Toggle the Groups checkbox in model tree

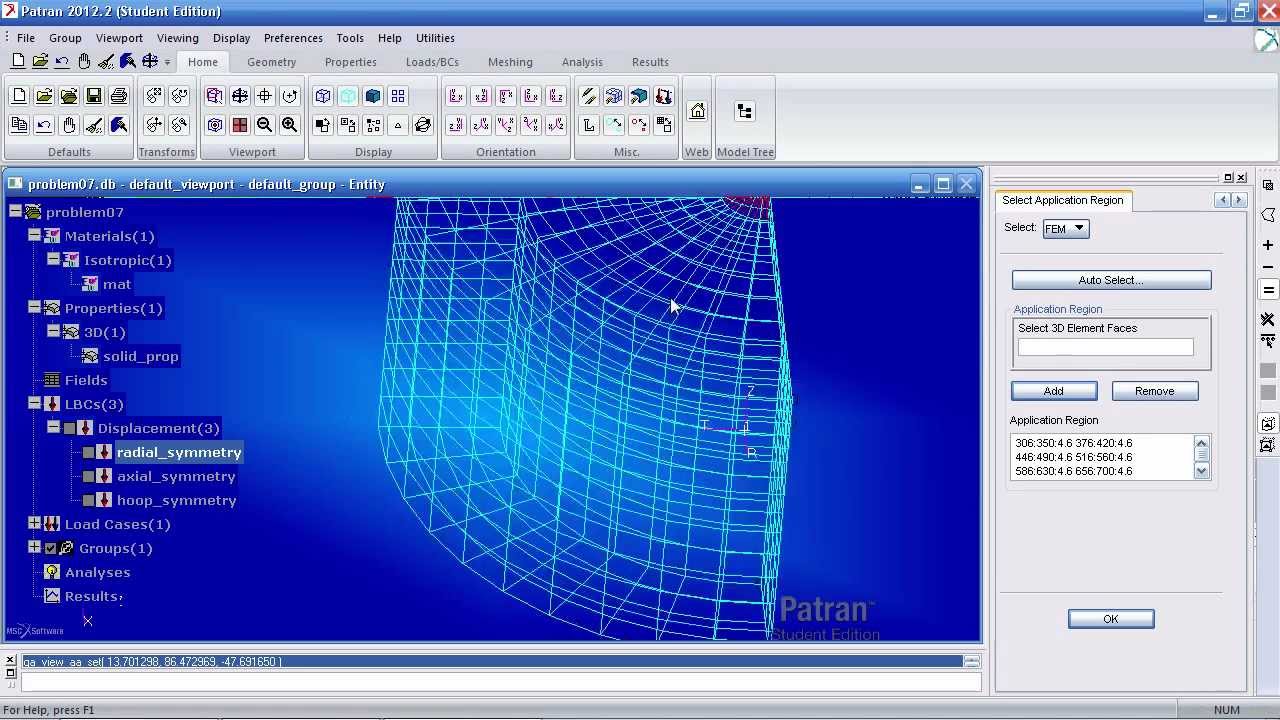51,548
